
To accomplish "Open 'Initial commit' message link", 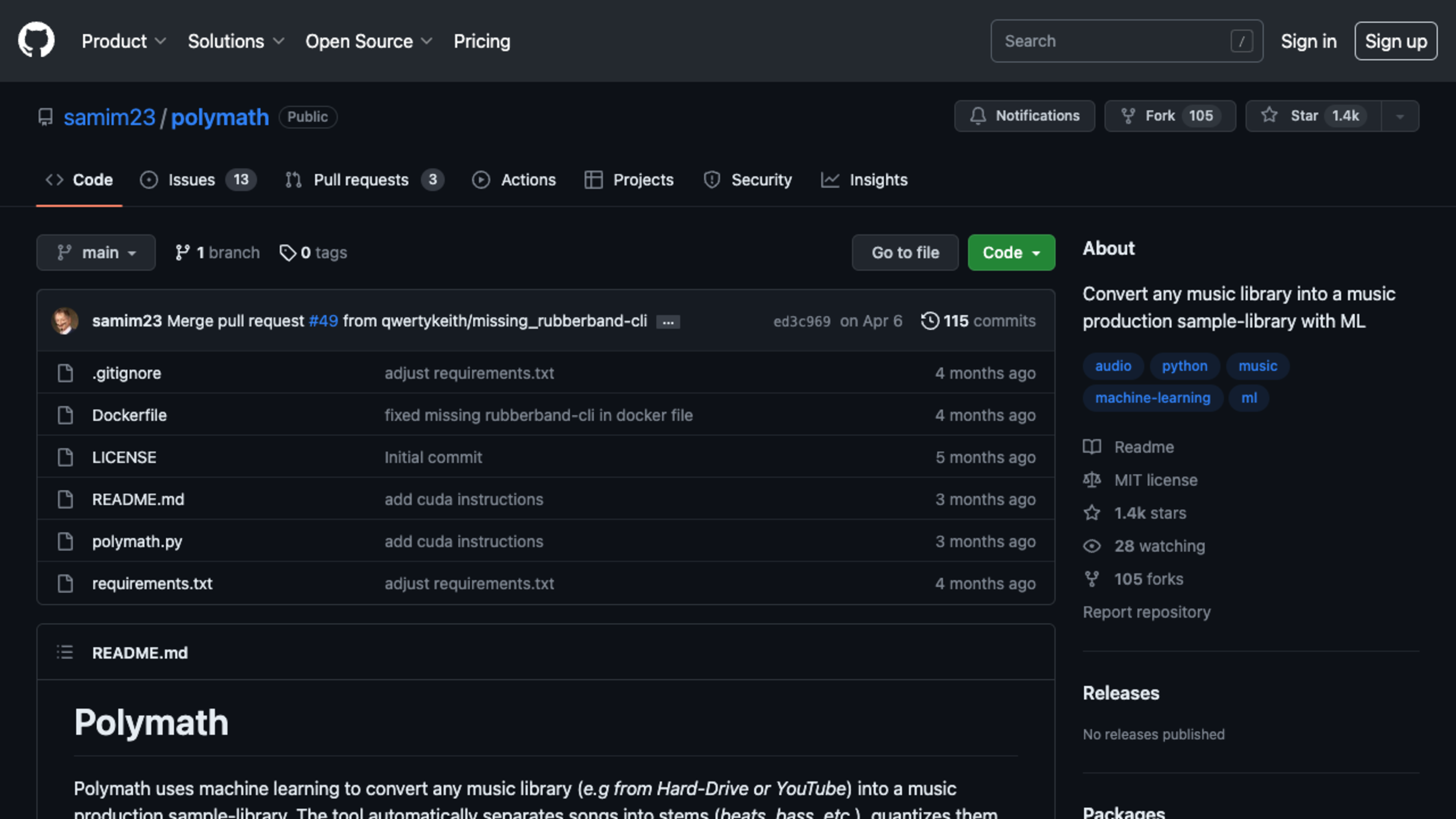I will [x=433, y=457].
